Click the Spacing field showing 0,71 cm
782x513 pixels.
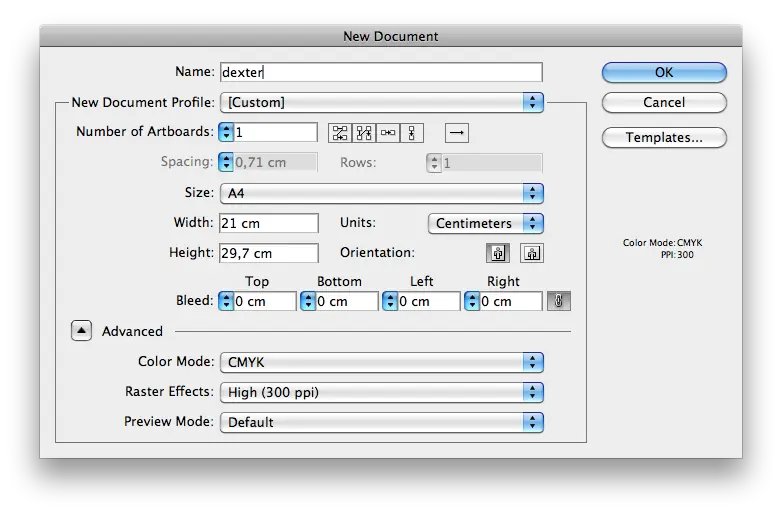pyautogui.click(x=276, y=163)
